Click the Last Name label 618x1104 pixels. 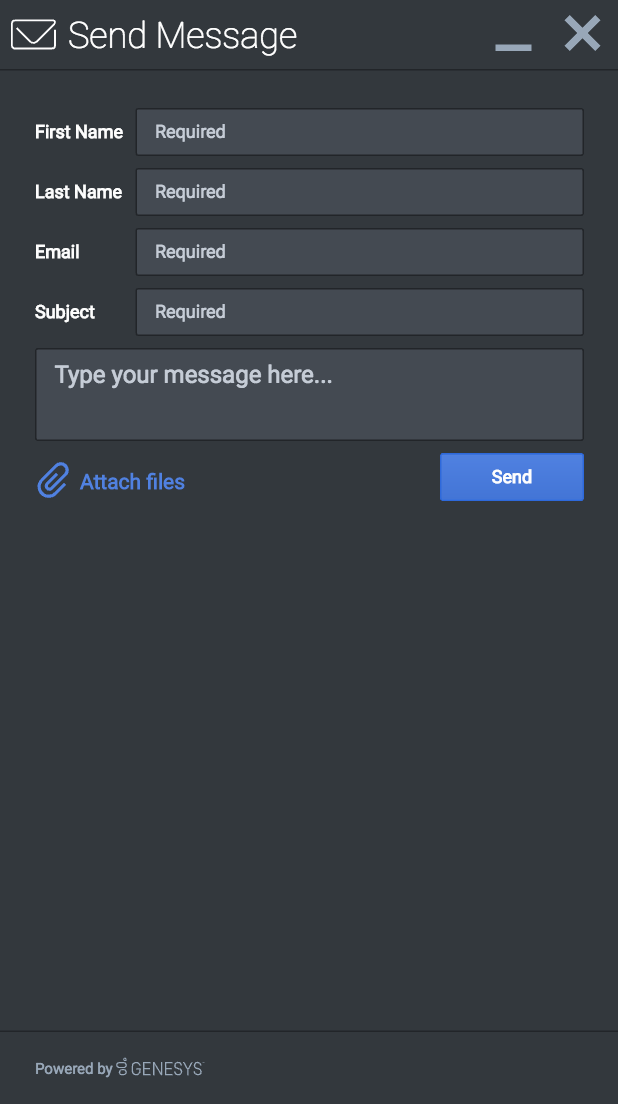click(78, 192)
